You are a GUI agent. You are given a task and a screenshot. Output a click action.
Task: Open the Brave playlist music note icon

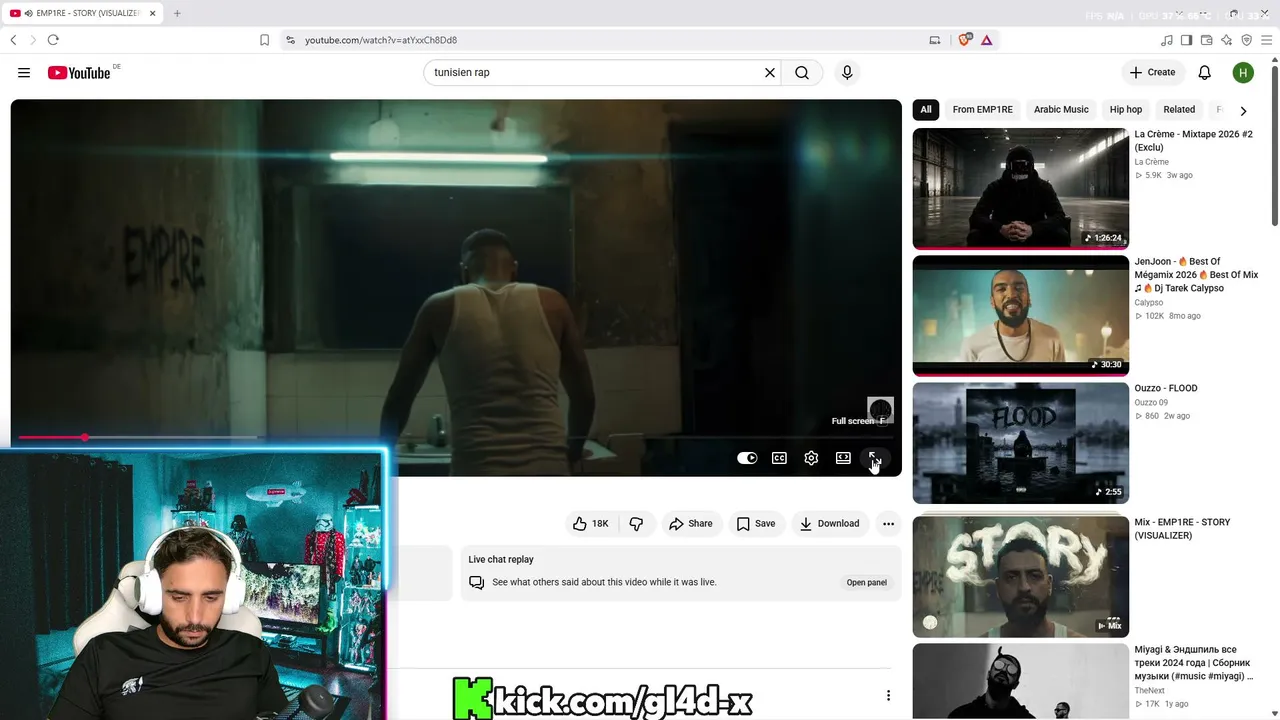[1167, 40]
